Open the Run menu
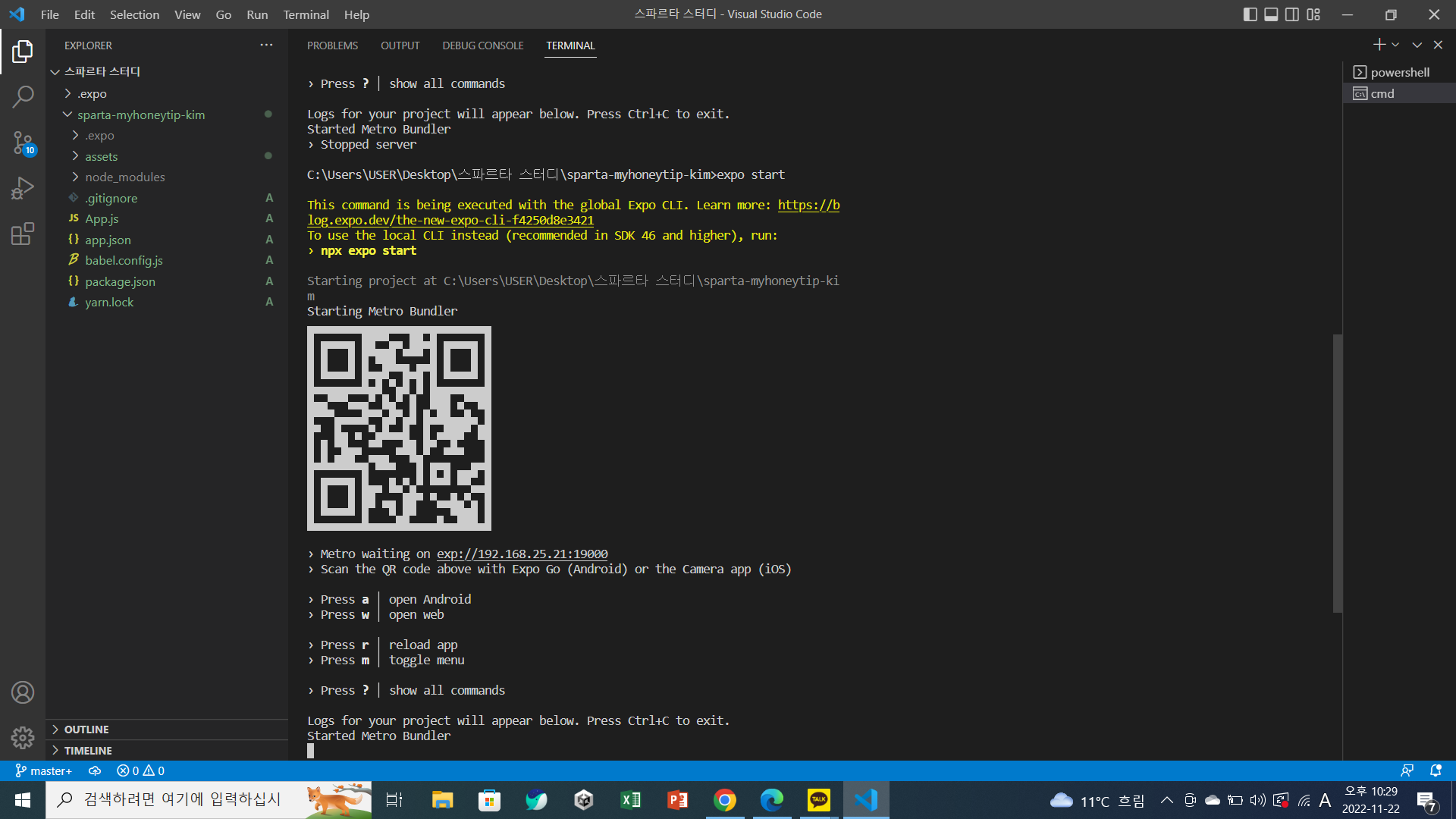Image resolution: width=1456 pixels, height=819 pixels. point(257,14)
